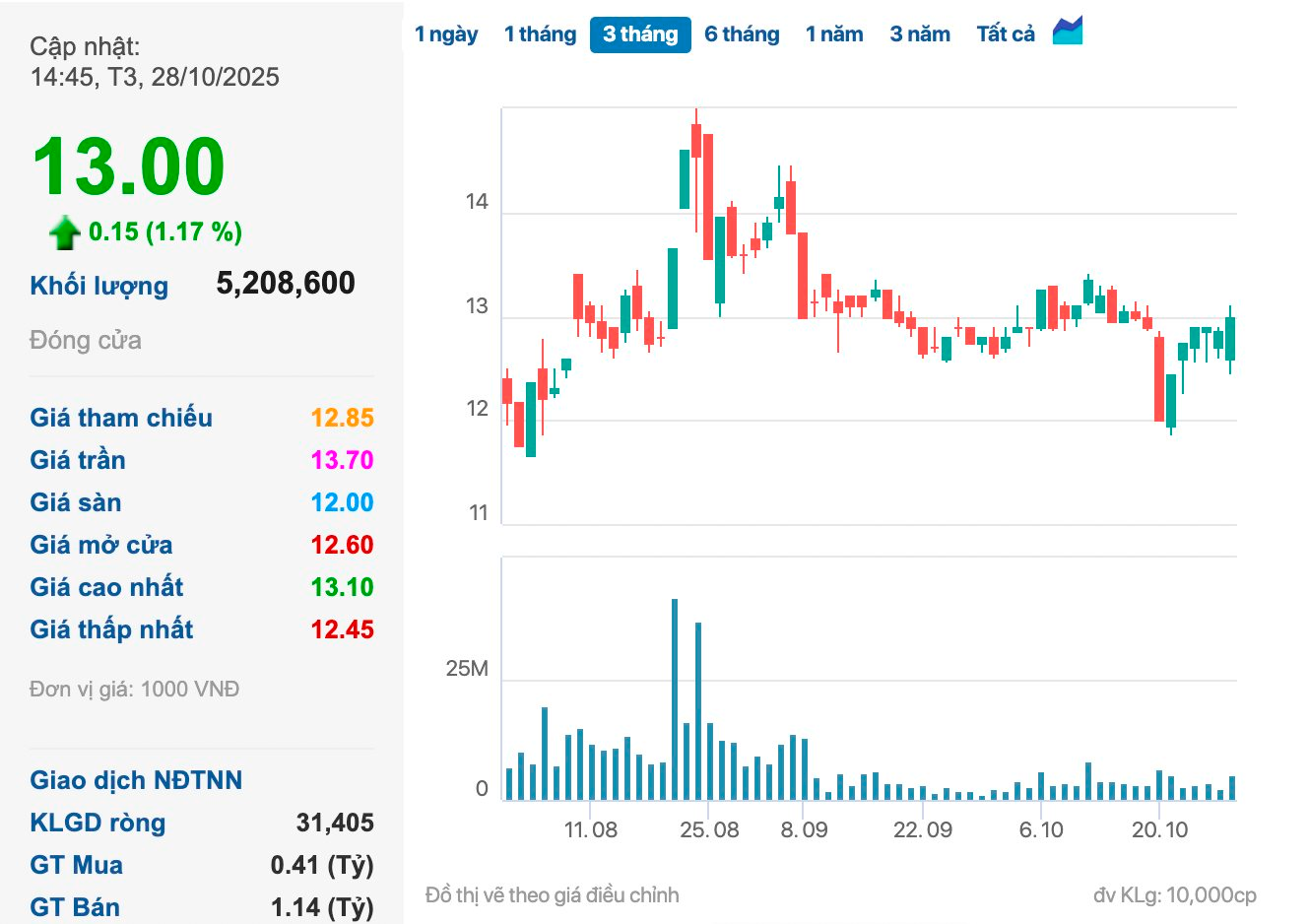The height and width of the screenshot is (924, 1308).
Task: Click the Khối lượng label
Action: pyautogui.click(x=99, y=286)
